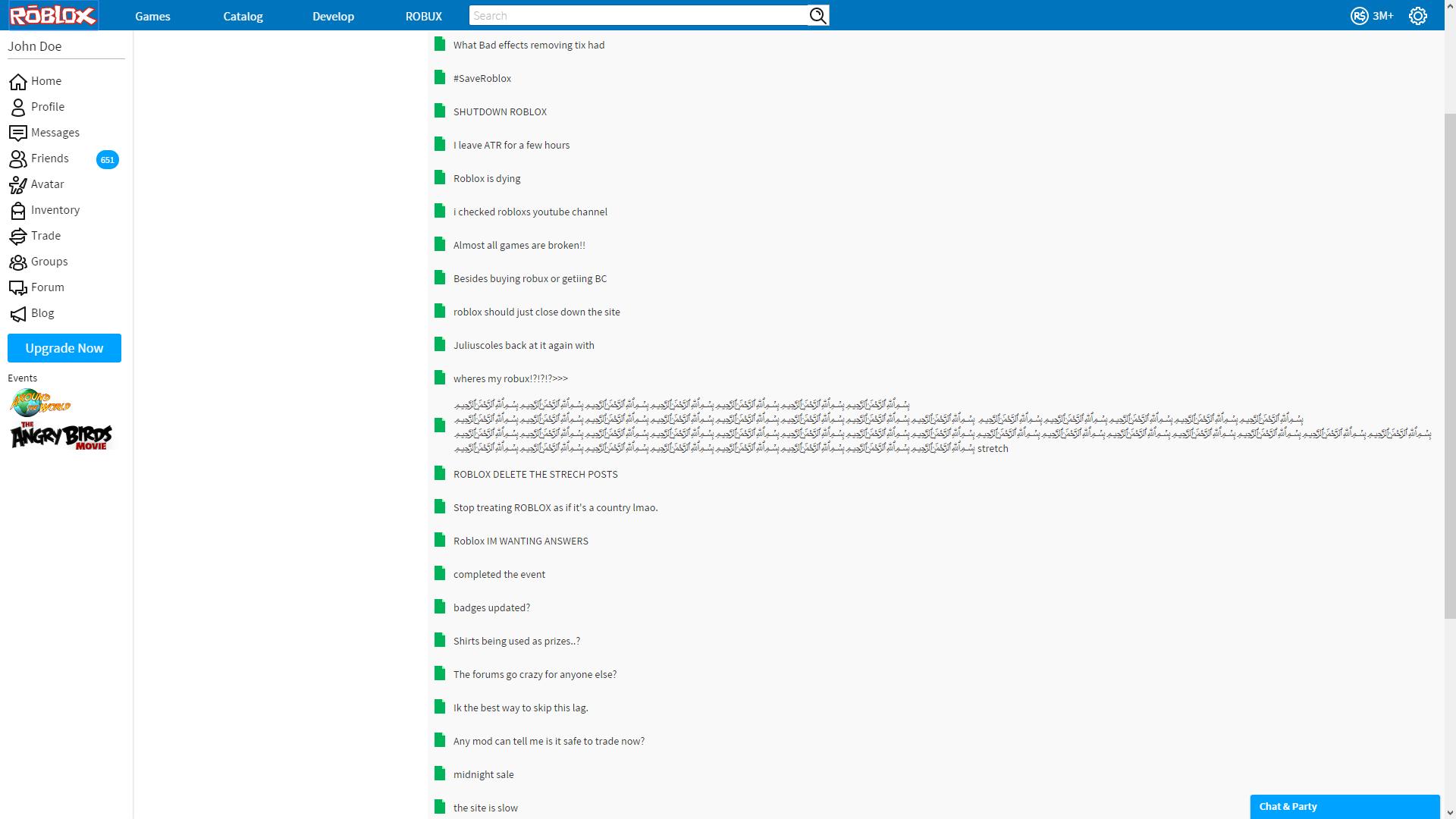Click green post icon beside badges updated?
Screen dimensions: 1456x819
pos(440,607)
